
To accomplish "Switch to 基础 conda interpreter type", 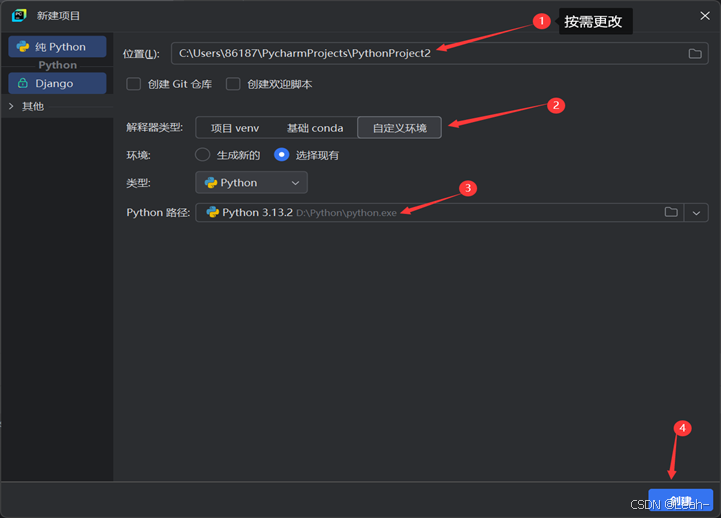I will 315,128.
